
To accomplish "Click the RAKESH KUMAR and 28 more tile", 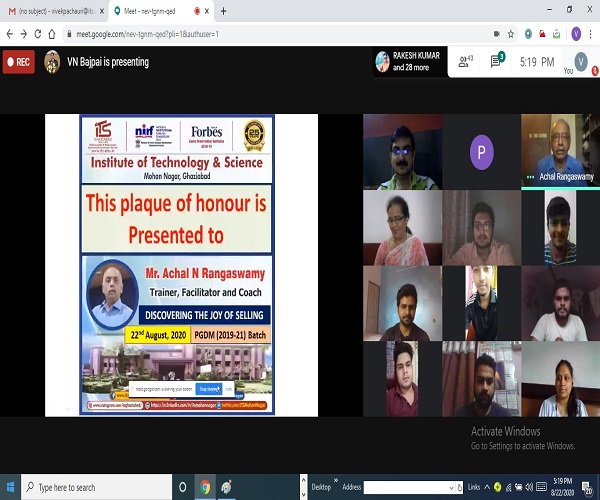I will pos(409,62).
